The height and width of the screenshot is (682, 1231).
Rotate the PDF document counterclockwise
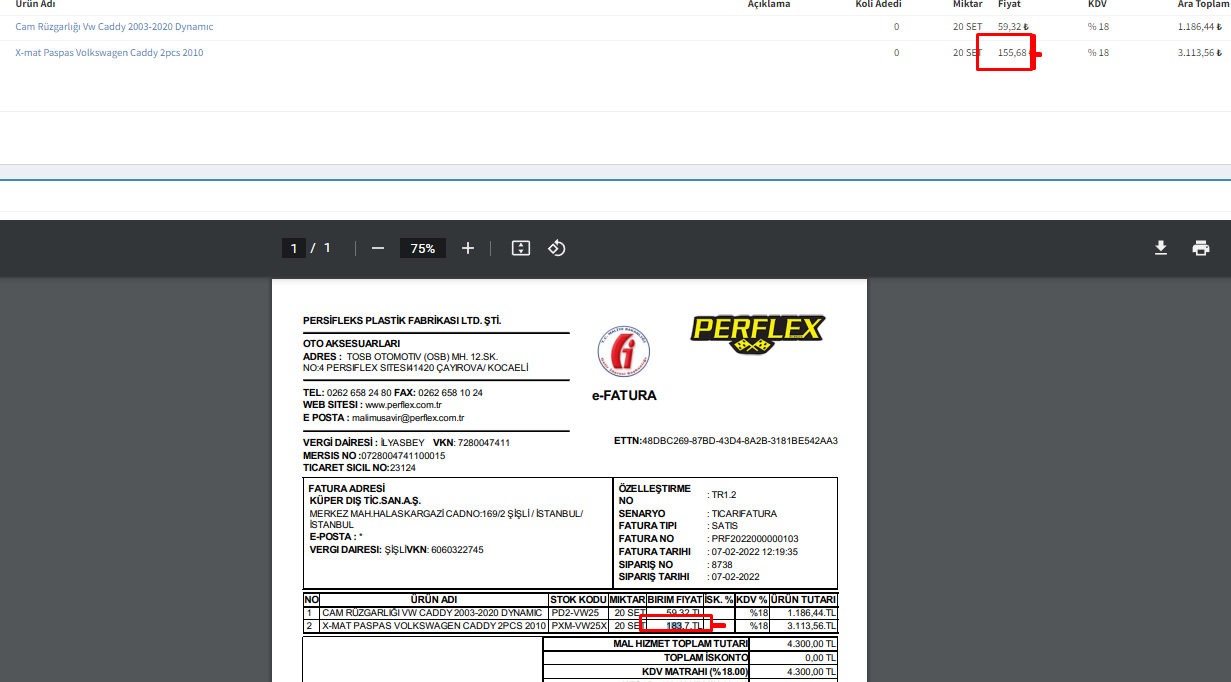click(x=557, y=248)
